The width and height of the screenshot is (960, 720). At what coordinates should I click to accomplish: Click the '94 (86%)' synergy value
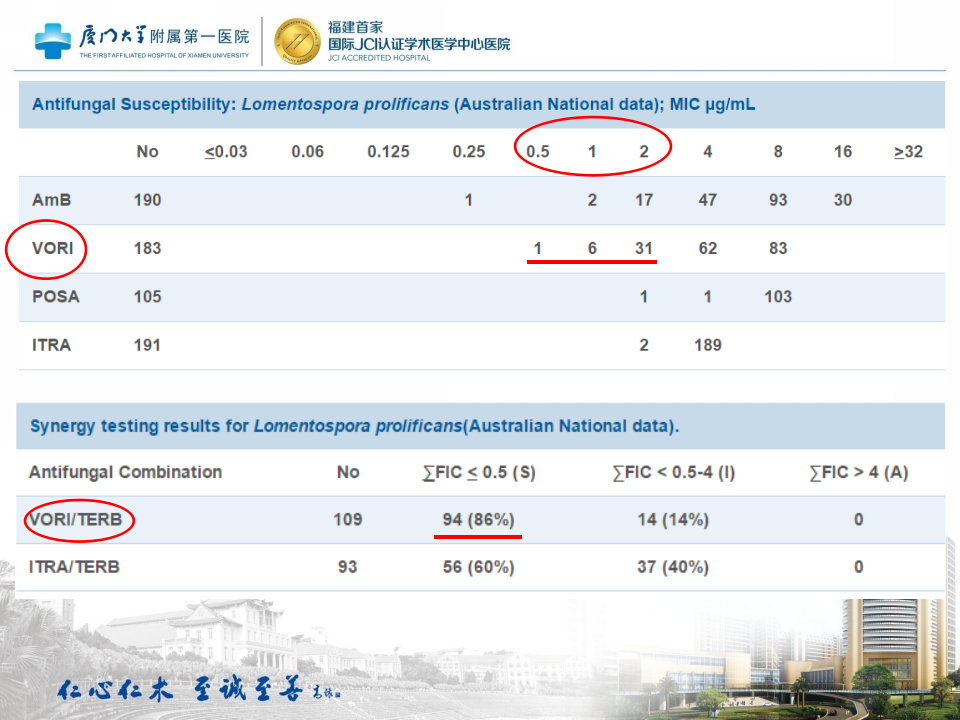479,520
